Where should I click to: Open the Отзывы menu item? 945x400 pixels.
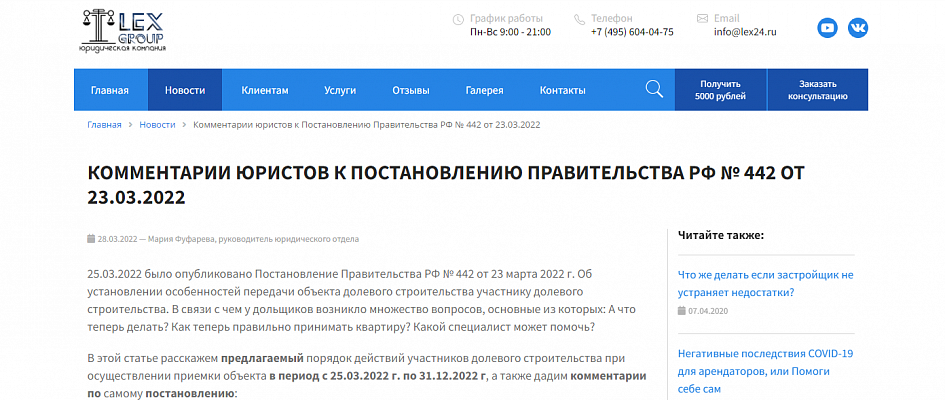click(411, 90)
